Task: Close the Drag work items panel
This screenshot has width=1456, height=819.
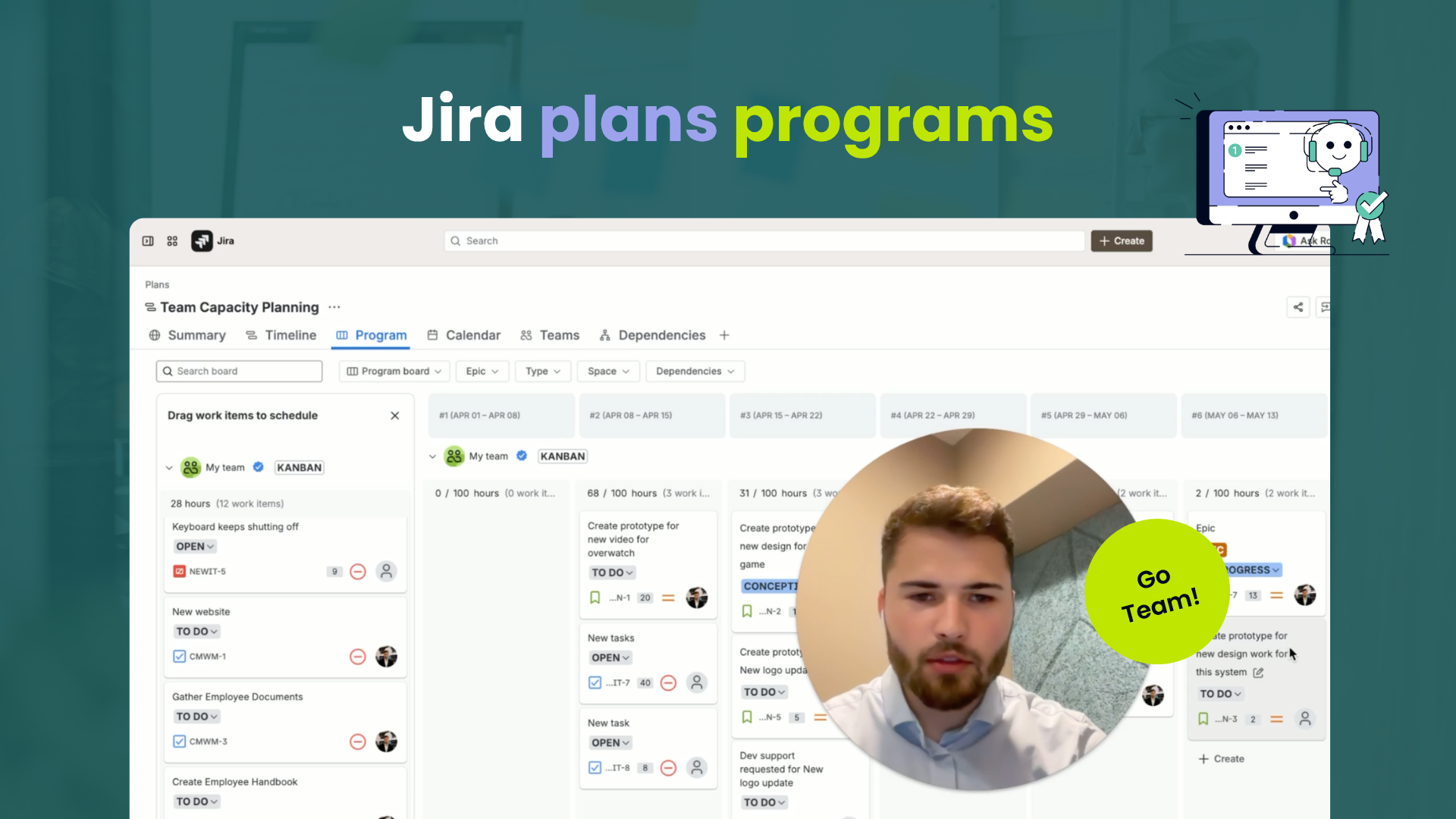Action: pyautogui.click(x=394, y=416)
